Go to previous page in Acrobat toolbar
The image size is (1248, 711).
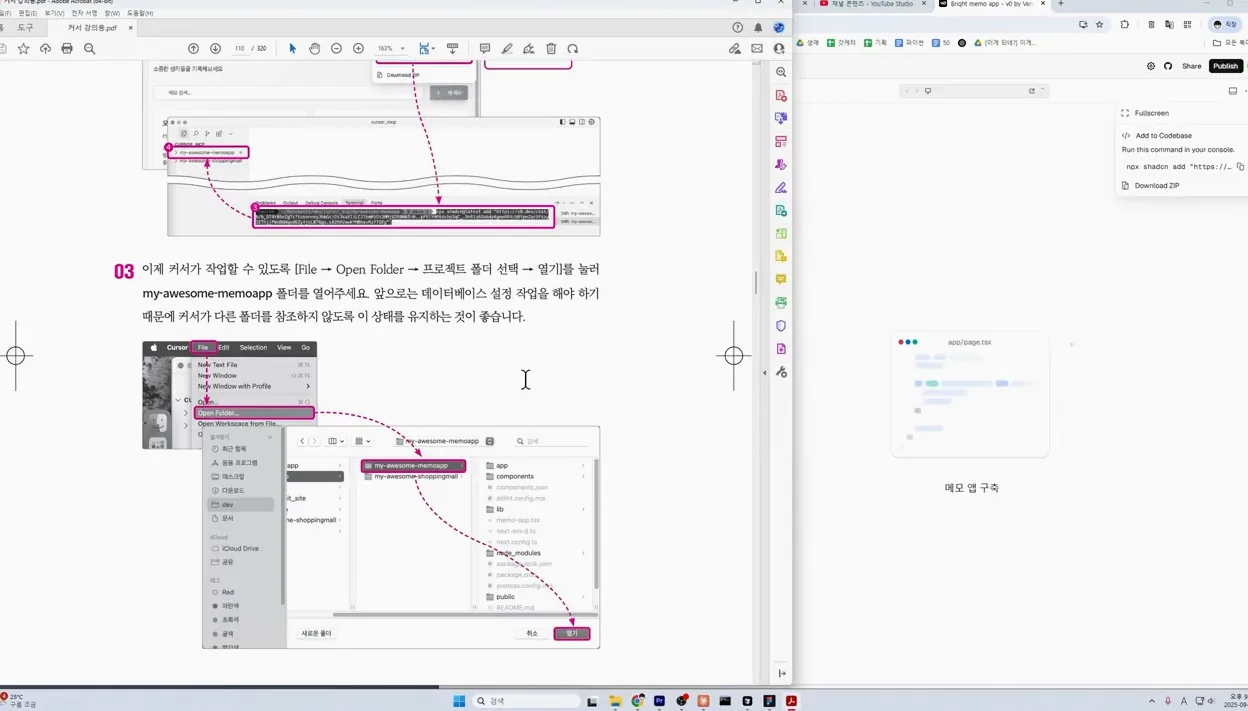[x=194, y=48]
